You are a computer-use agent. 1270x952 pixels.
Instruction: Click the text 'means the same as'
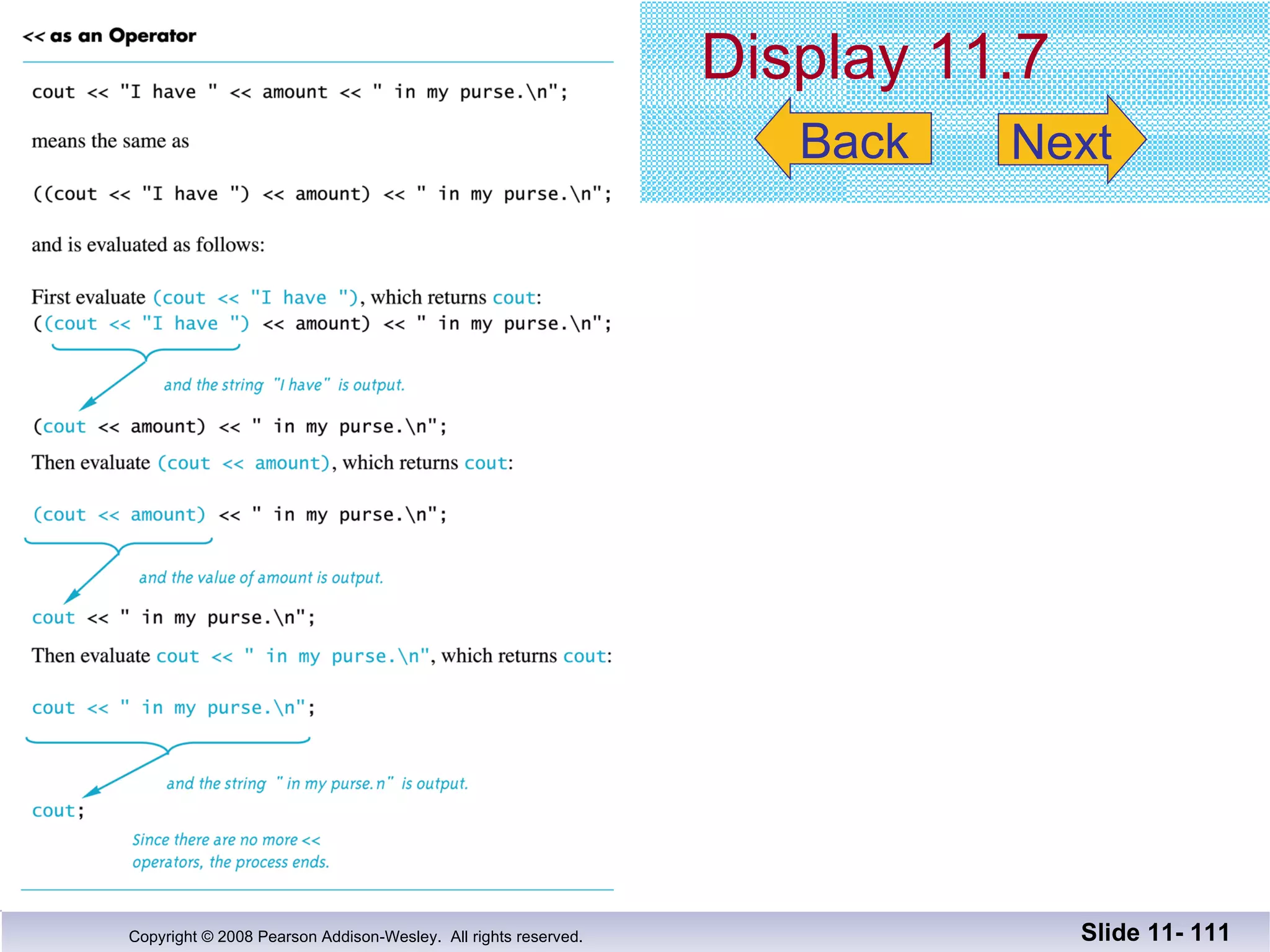pyautogui.click(x=110, y=141)
